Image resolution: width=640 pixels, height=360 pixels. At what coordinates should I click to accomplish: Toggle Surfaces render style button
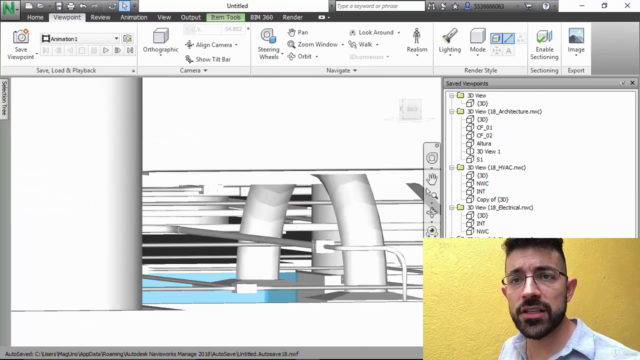pyautogui.click(x=496, y=38)
